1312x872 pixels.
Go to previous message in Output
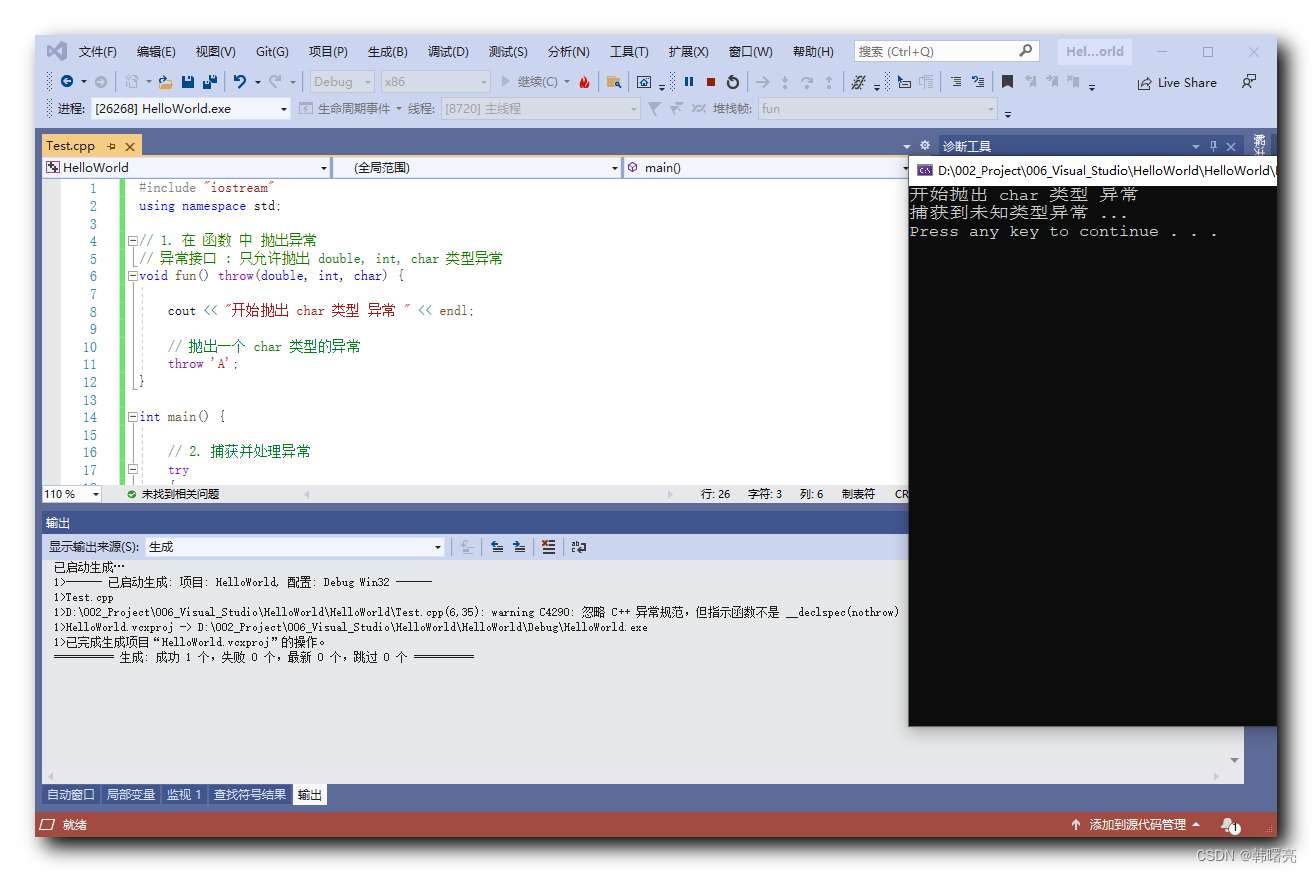pos(497,547)
